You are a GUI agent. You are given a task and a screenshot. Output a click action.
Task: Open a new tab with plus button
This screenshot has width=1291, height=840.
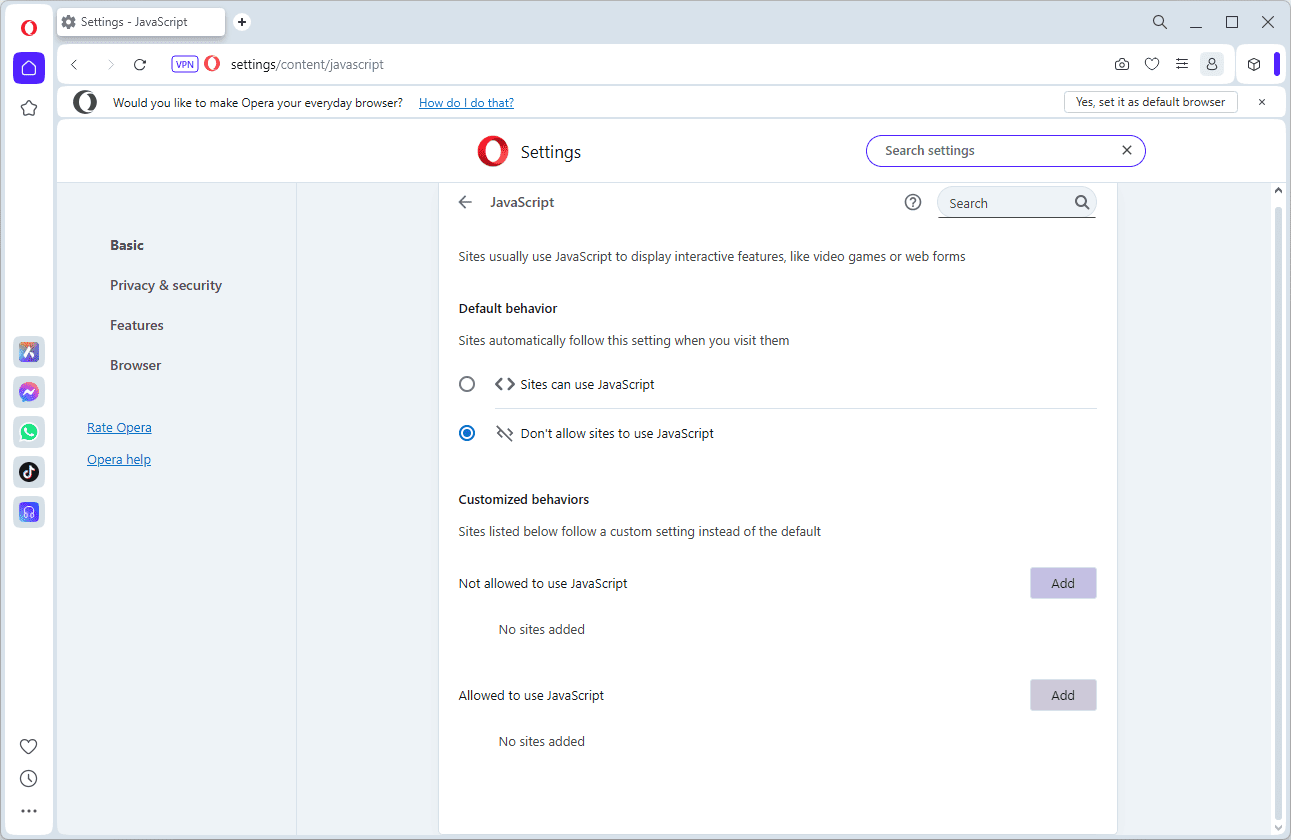[242, 22]
